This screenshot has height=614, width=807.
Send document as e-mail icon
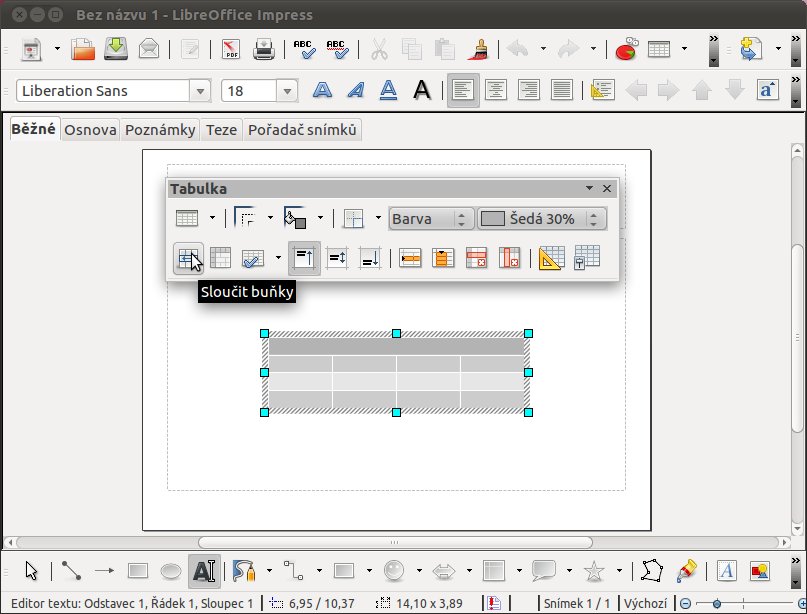click(x=149, y=49)
